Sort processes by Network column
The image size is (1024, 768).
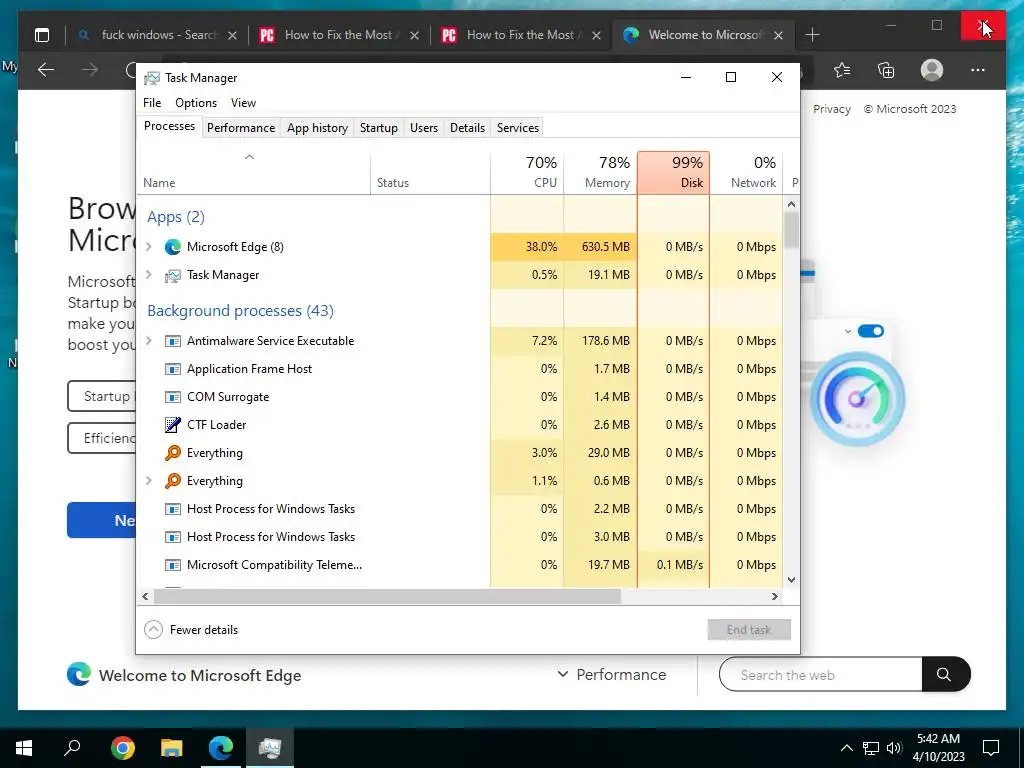[x=746, y=173]
